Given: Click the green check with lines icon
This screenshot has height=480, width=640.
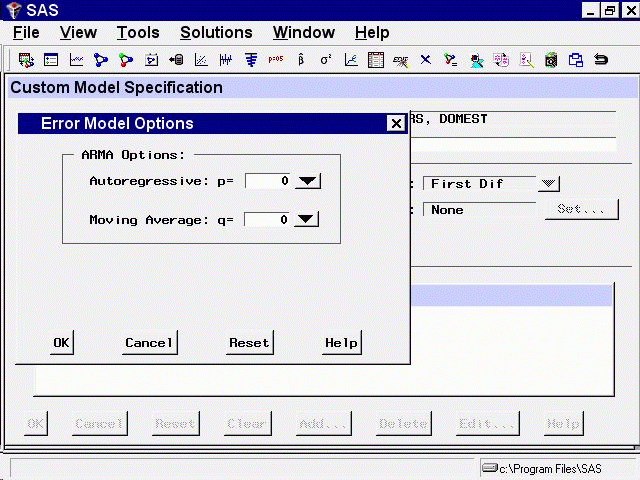Looking at the screenshot, I should tap(451, 60).
